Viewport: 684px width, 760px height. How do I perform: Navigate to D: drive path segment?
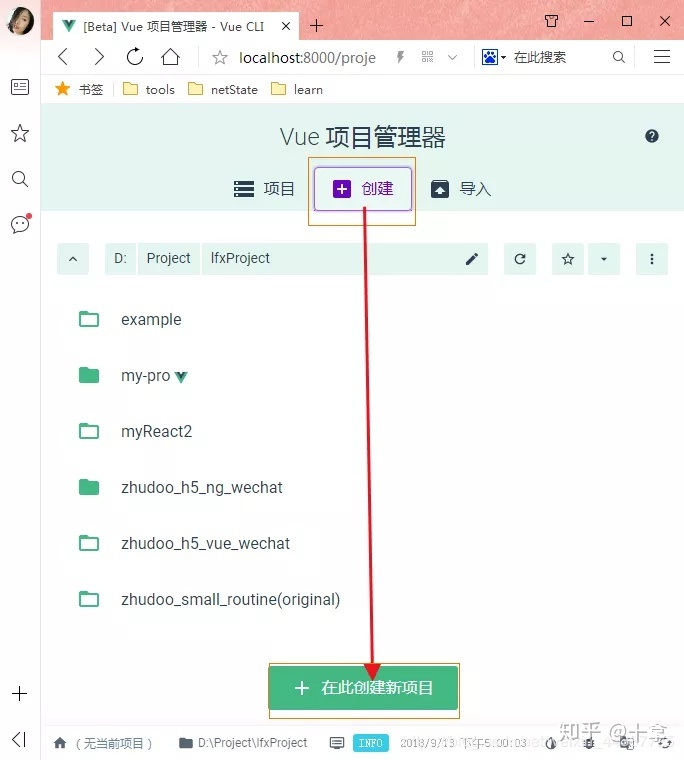[120, 259]
